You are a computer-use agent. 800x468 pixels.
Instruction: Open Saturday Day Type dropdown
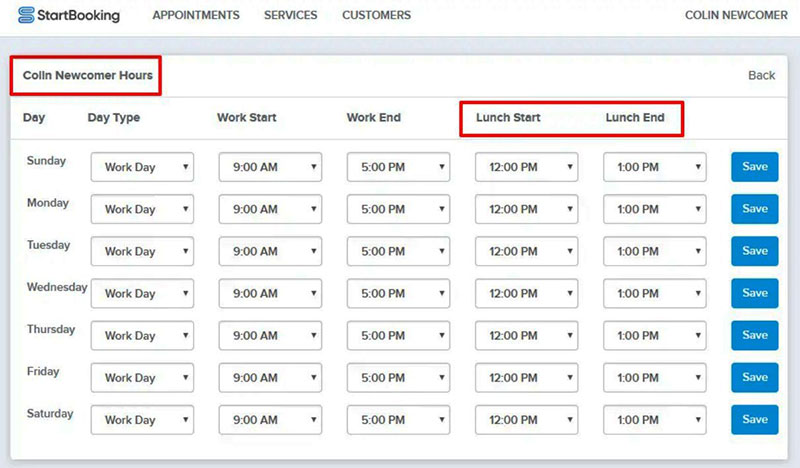[142, 420]
